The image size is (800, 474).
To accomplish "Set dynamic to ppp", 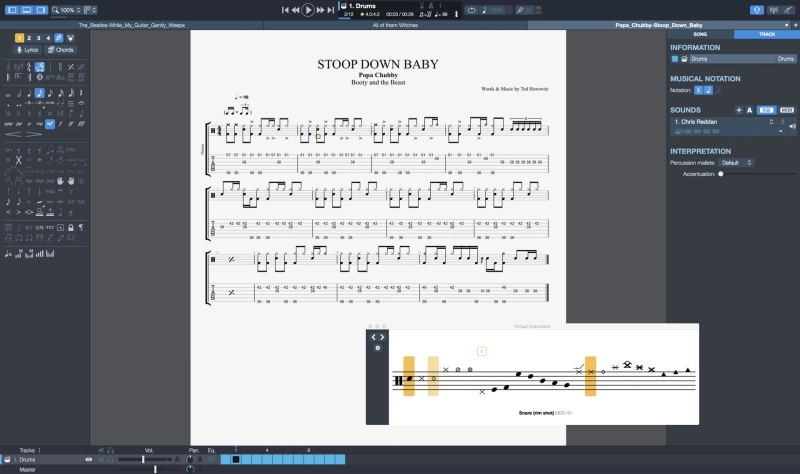I will coord(8,124).
